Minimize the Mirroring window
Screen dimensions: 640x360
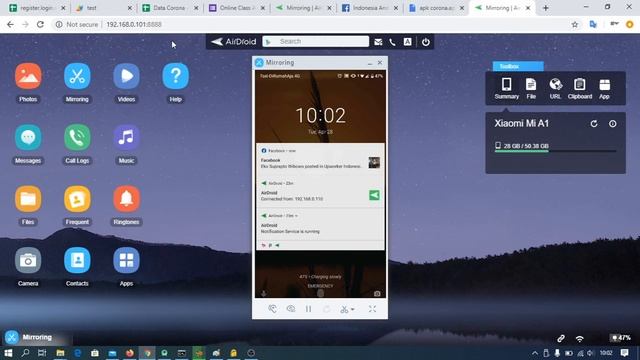click(370, 63)
